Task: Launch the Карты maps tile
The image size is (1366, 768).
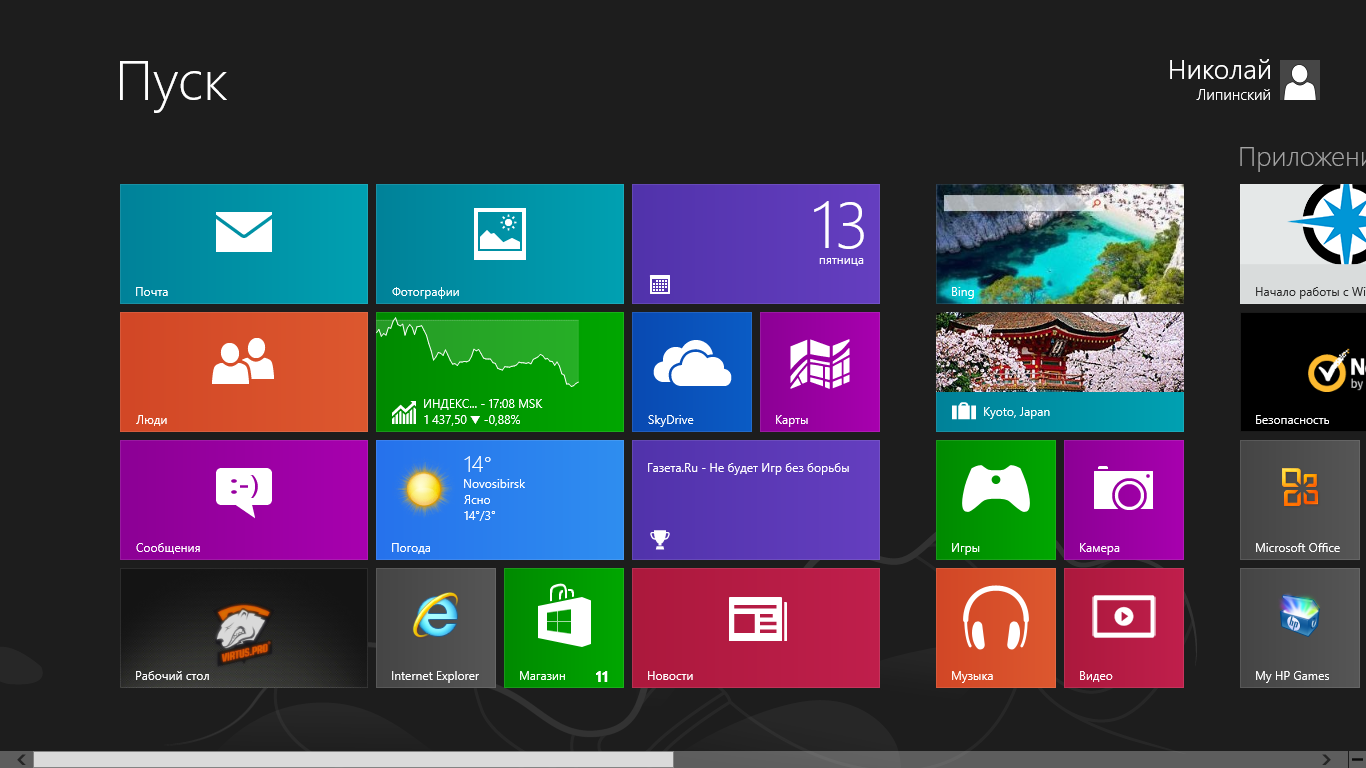Action: (820, 372)
